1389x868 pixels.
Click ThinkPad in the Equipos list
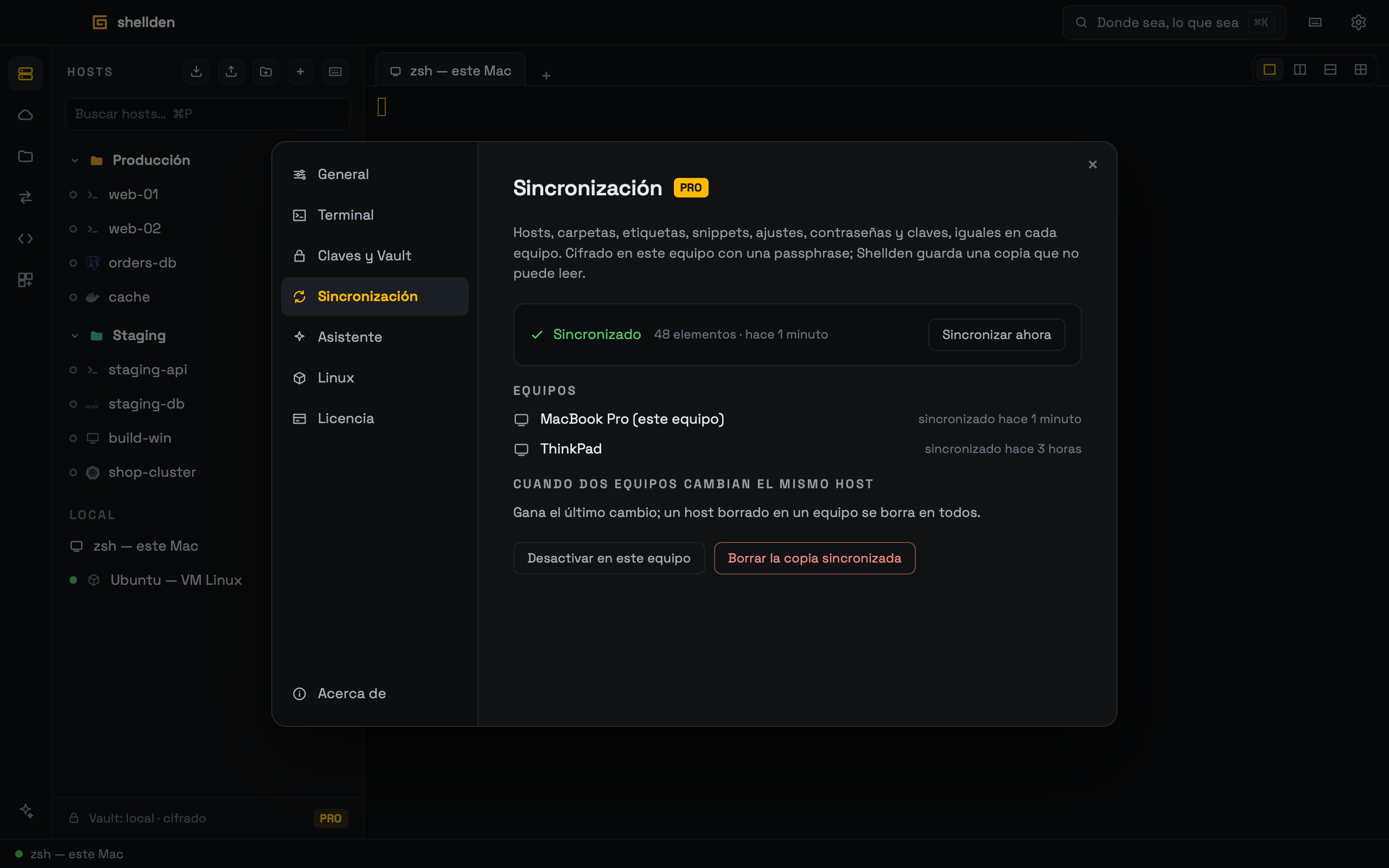(571, 449)
